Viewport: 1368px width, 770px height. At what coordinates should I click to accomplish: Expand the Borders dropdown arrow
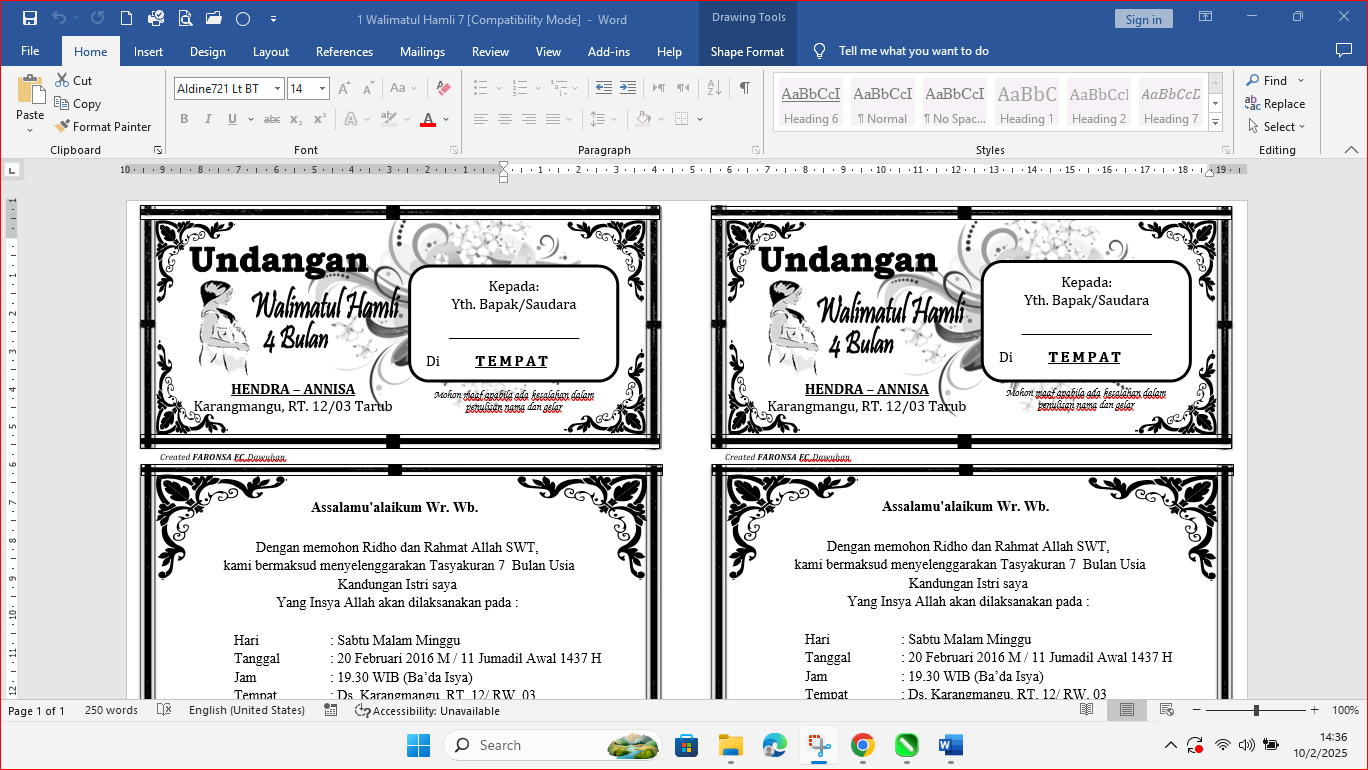pos(700,119)
